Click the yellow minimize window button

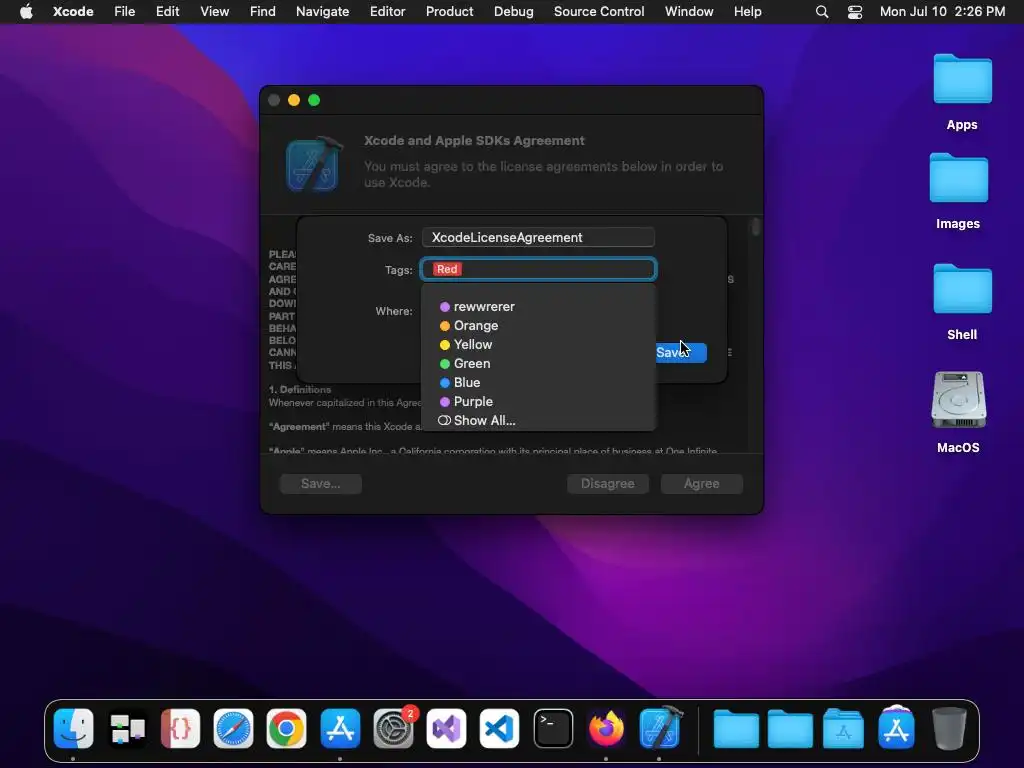294,100
